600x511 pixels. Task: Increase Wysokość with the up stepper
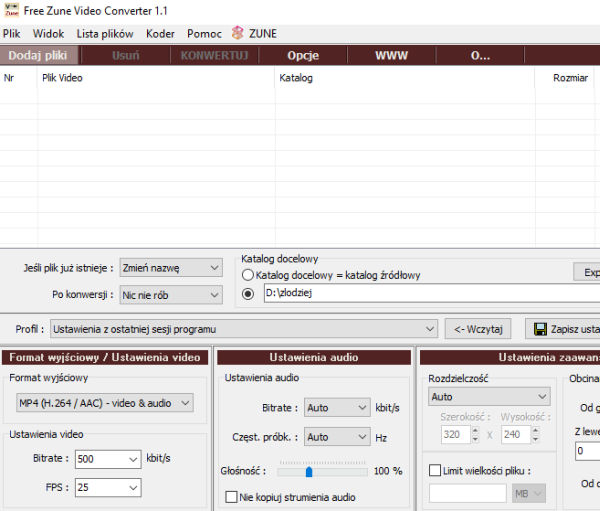[x=535, y=430]
